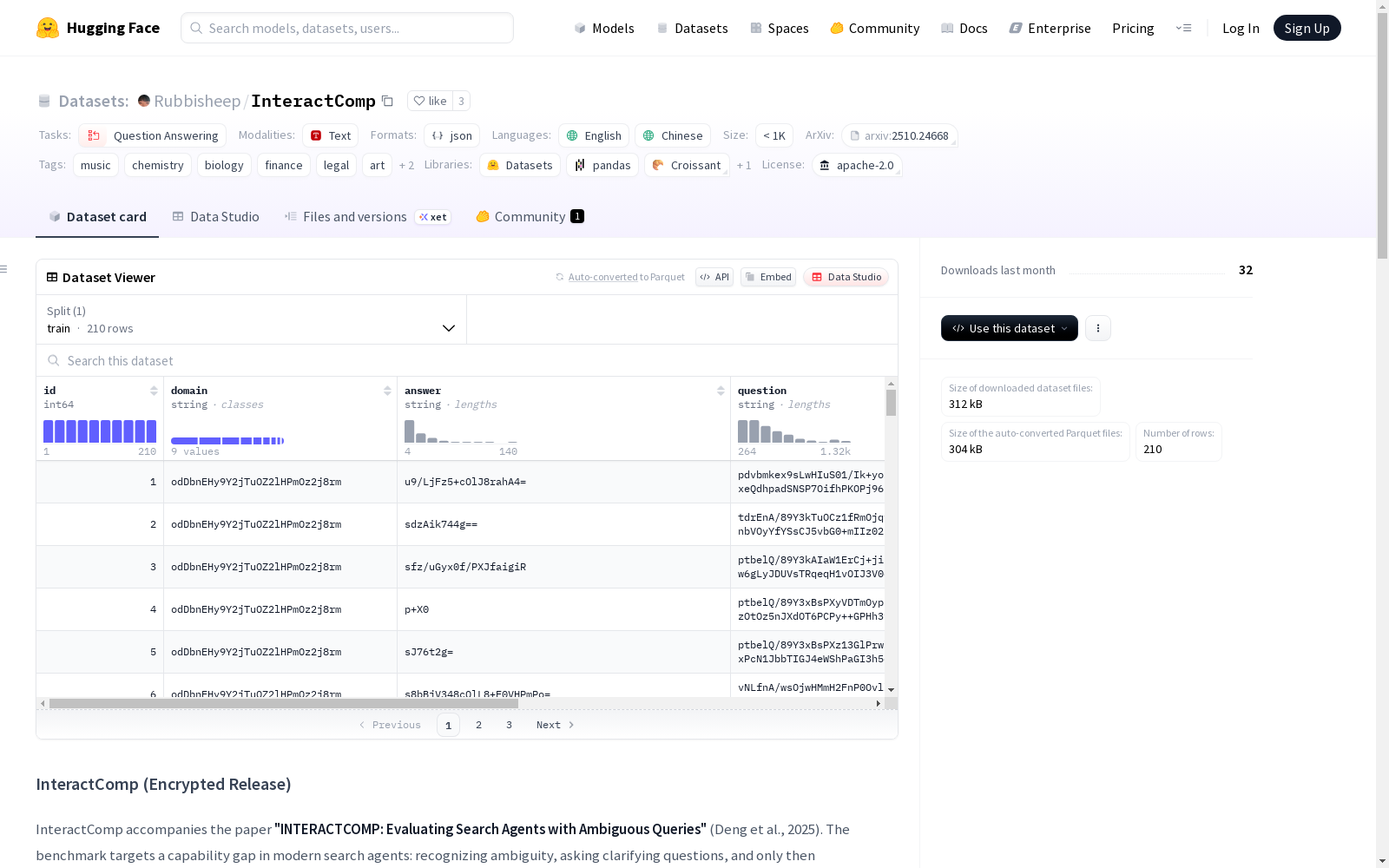Select the json format tag
Viewport: 1389px width, 868px height.
tap(452, 135)
